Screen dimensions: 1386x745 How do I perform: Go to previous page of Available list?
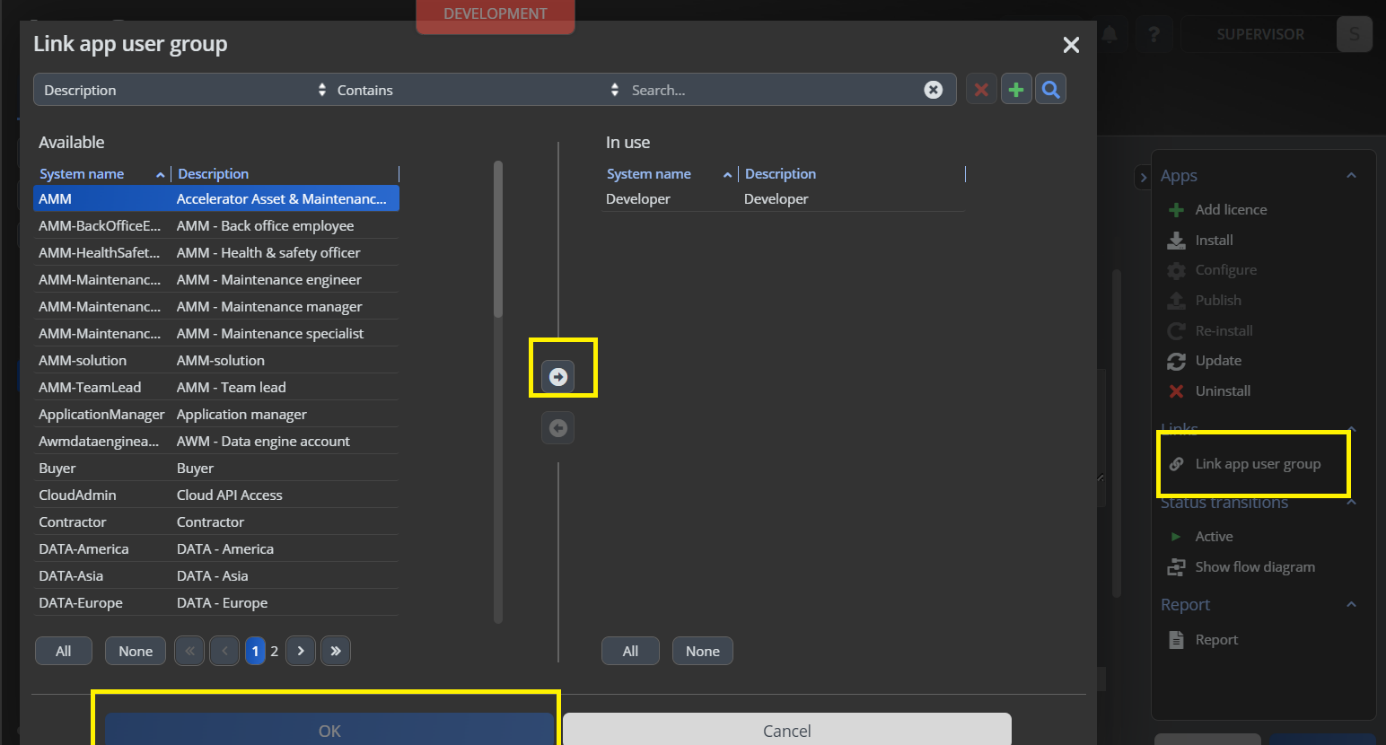pyautogui.click(x=224, y=651)
